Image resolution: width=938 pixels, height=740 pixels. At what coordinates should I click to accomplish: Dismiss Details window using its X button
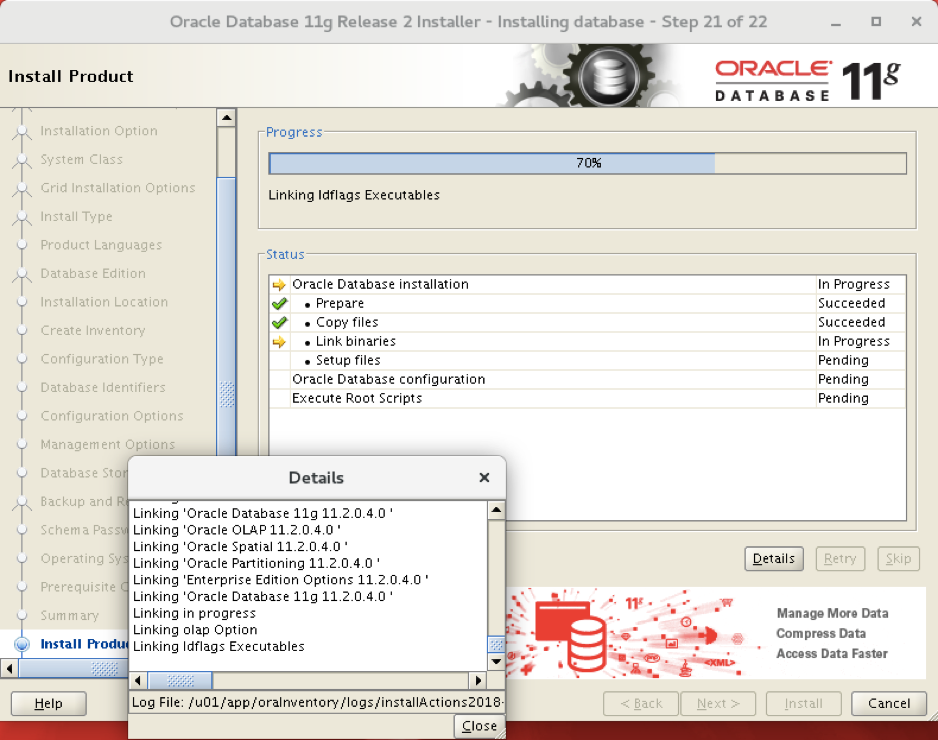(x=484, y=478)
